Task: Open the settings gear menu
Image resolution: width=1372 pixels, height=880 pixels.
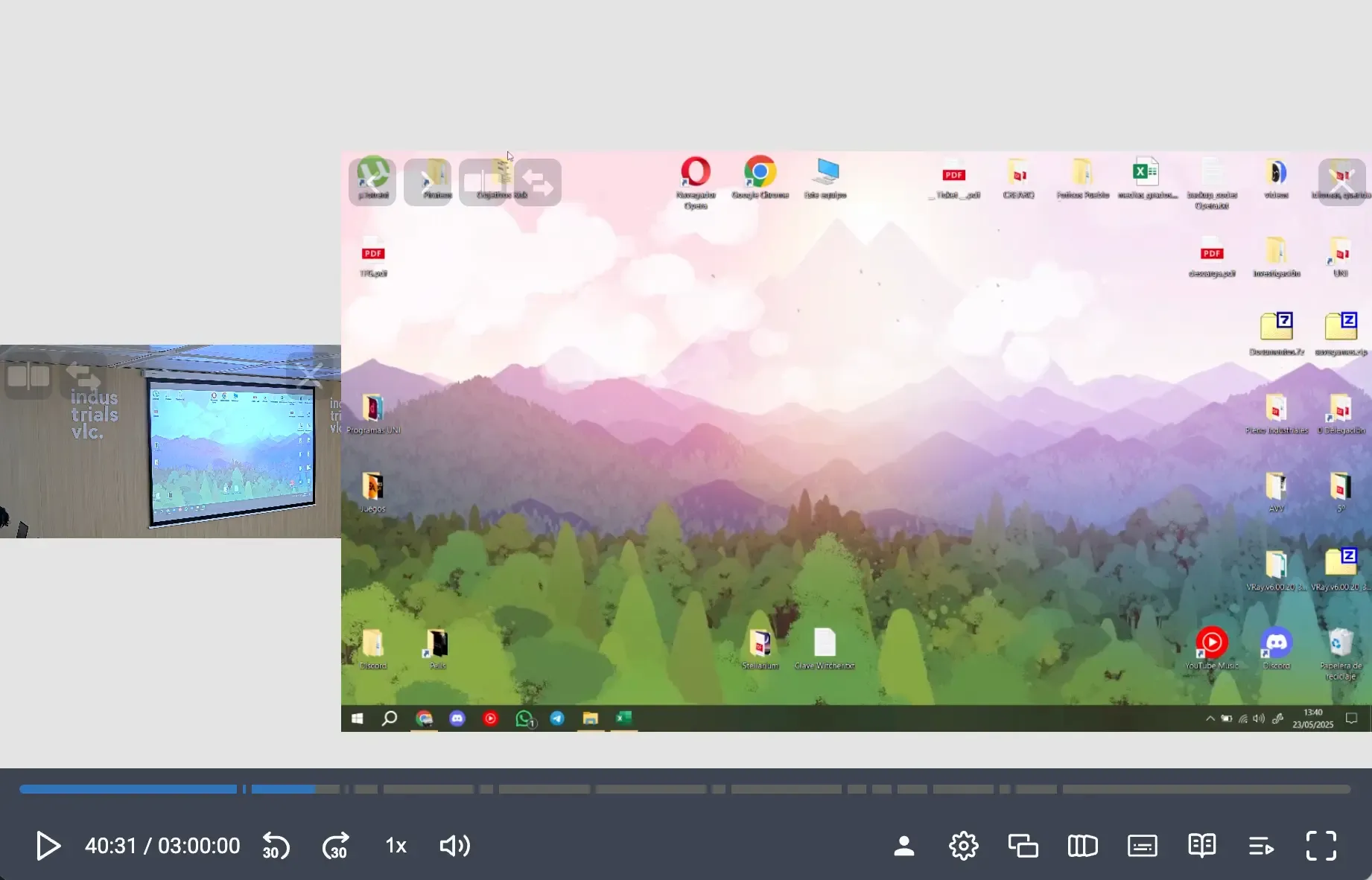Action: [963, 846]
